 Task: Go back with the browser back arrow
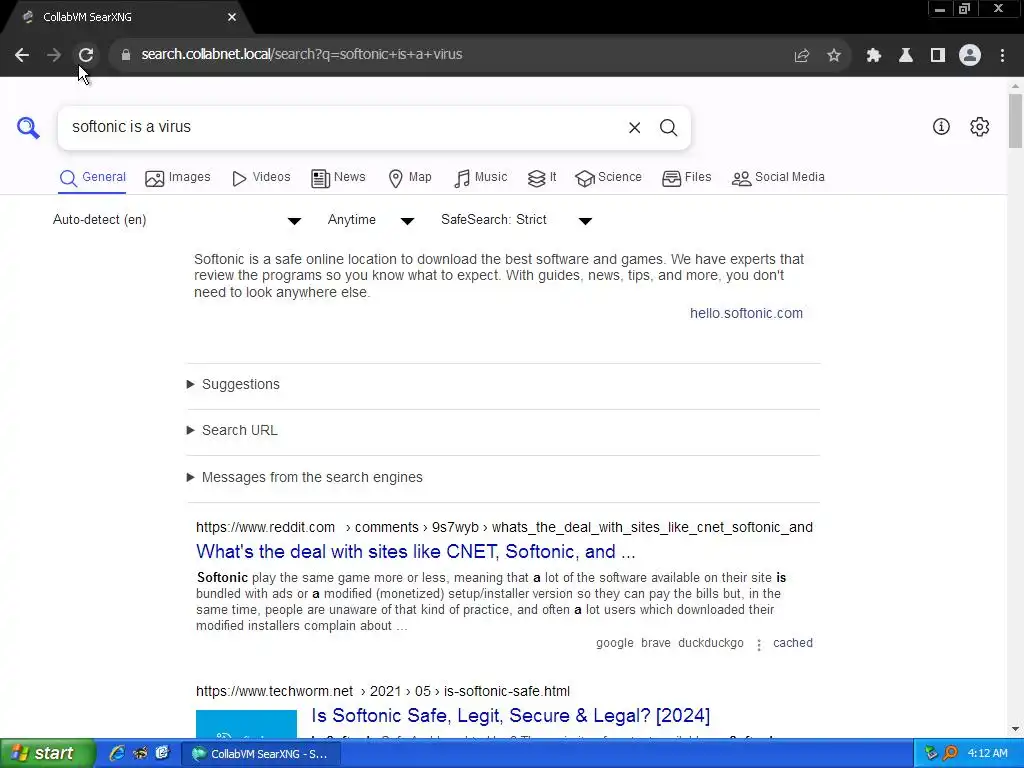click(x=22, y=55)
